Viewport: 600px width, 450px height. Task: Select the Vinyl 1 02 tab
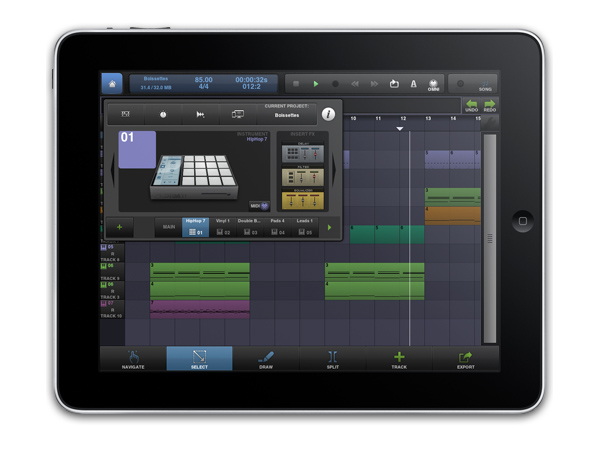pos(223,227)
